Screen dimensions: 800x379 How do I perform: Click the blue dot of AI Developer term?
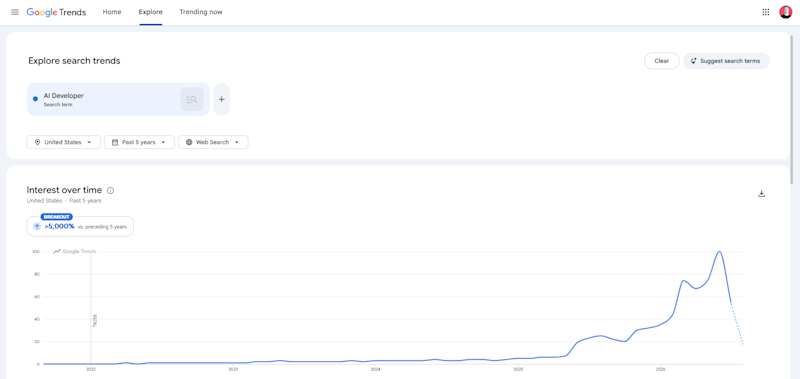point(35,99)
